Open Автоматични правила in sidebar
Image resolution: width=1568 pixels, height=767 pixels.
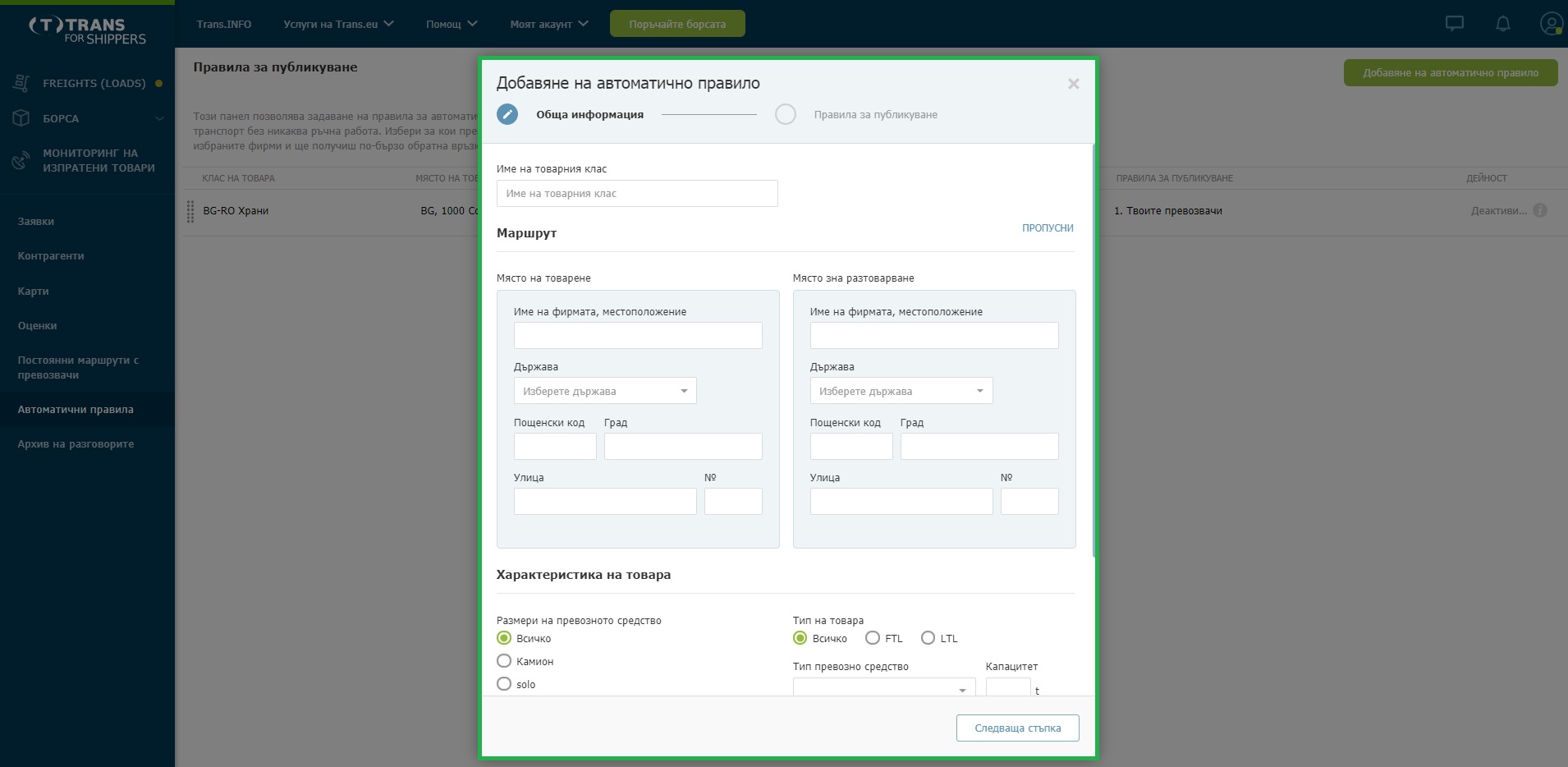click(76, 410)
